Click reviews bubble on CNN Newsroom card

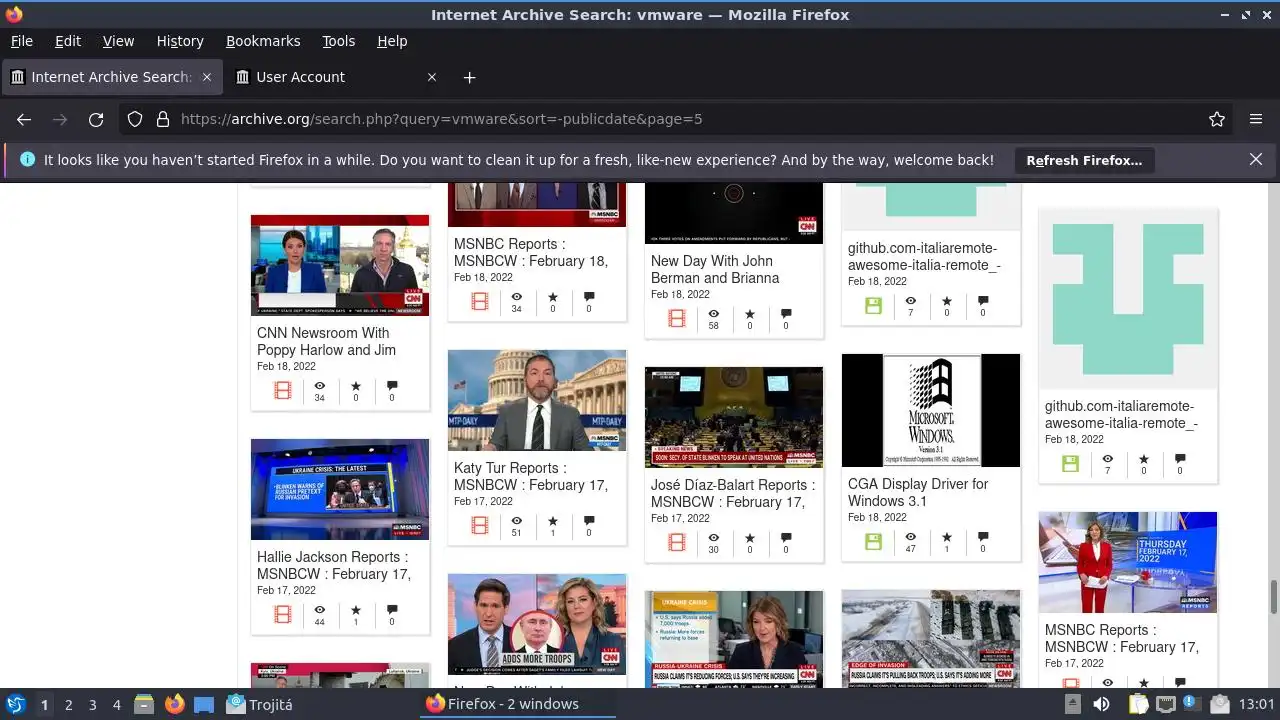392,385
